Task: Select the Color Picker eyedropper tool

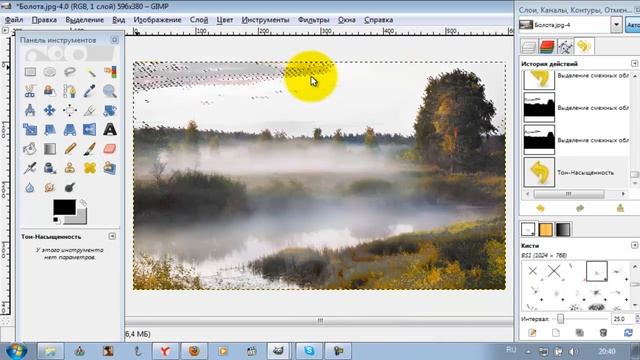Action: click(x=90, y=91)
